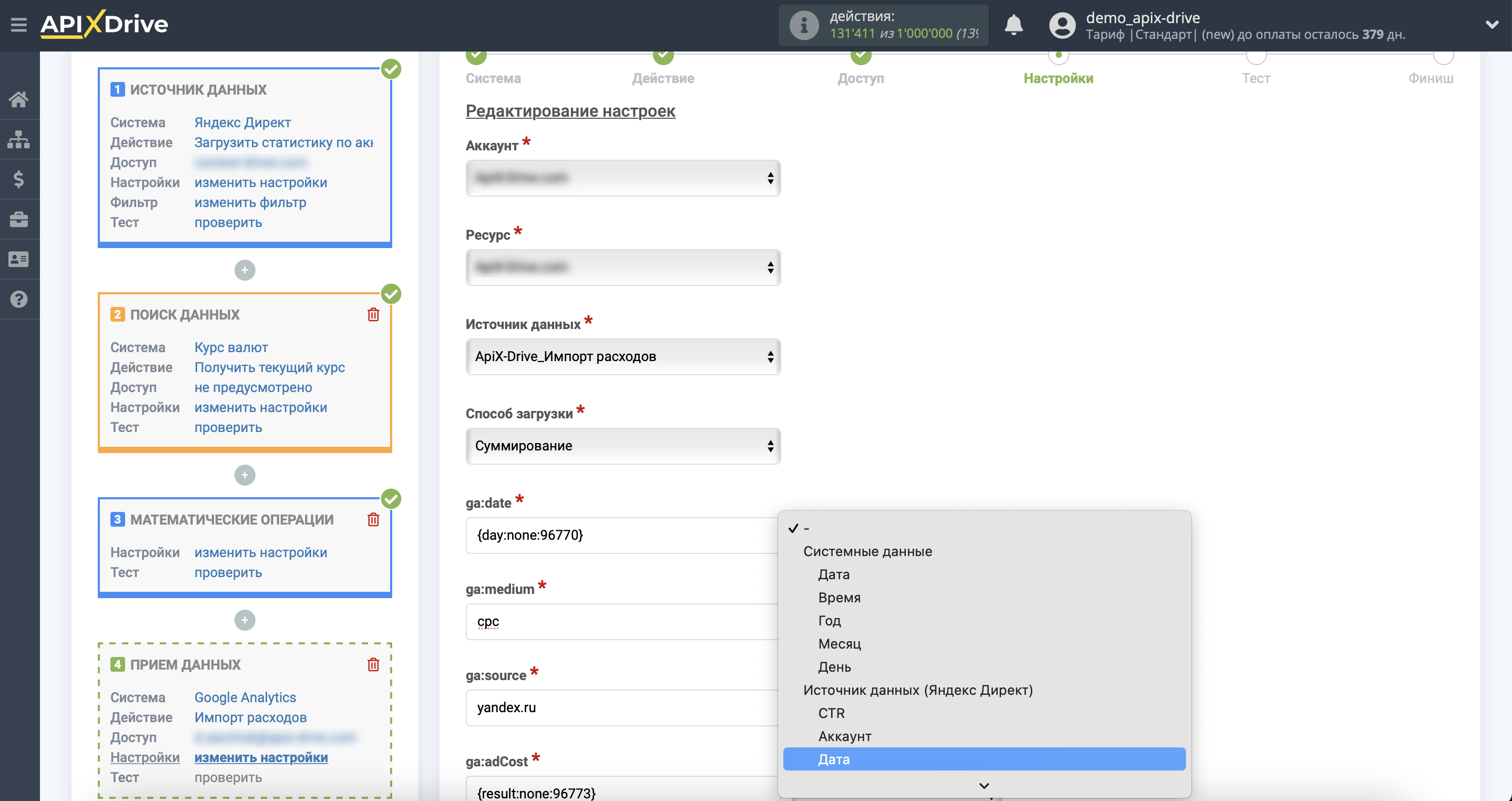
Task: Click изменить настройки in Математические операции
Action: pyautogui.click(x=261, y=552)
